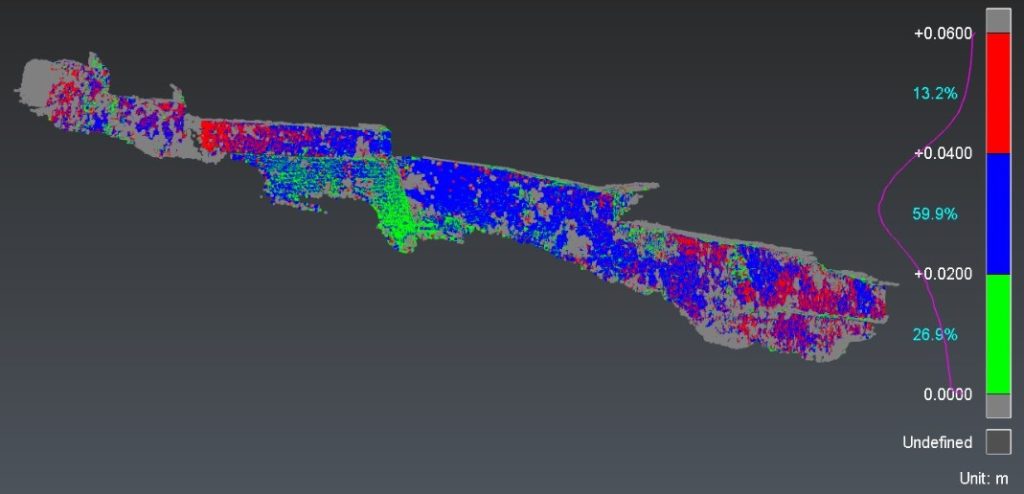1024x494 pixels.
Task: Click the bottom gray cap of the color bar
Action: pos(998,406)
